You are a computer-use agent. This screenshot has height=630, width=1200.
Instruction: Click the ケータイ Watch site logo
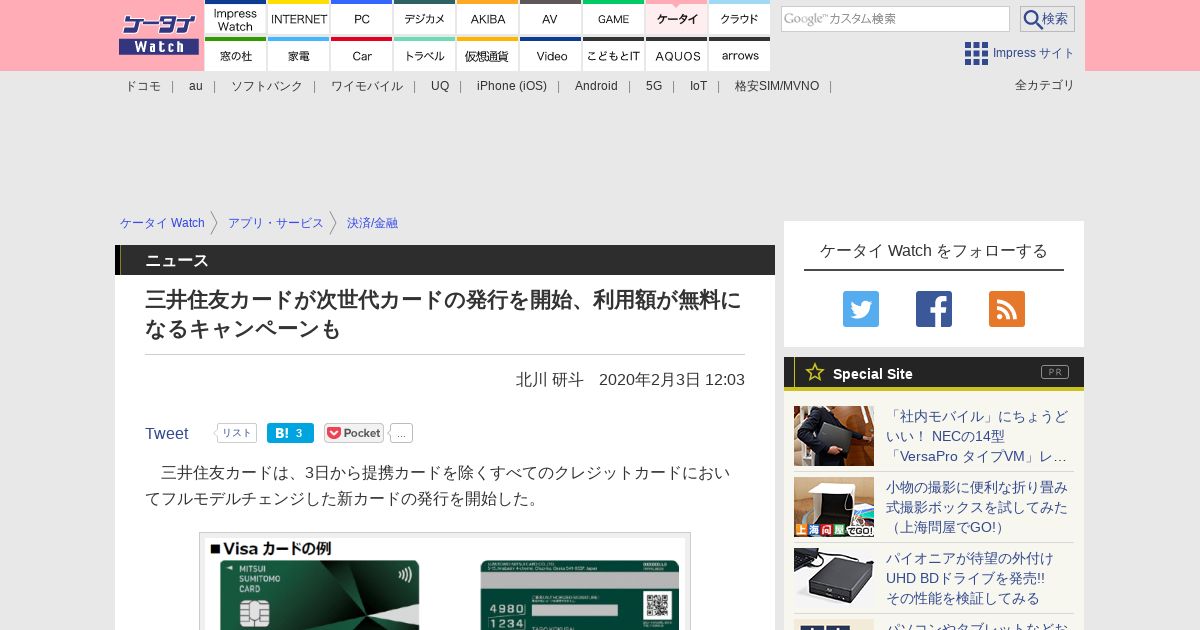159,35
